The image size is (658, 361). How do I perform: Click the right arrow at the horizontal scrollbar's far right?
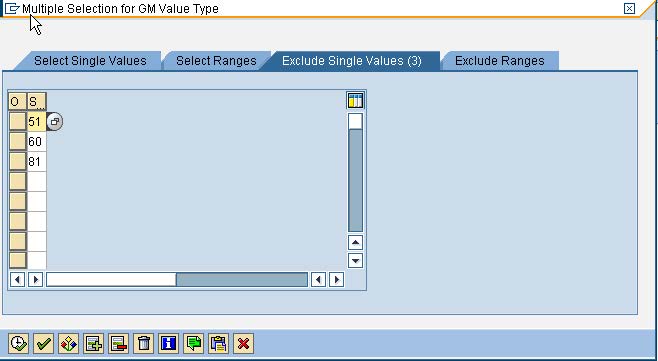click(x=337, y=280)
